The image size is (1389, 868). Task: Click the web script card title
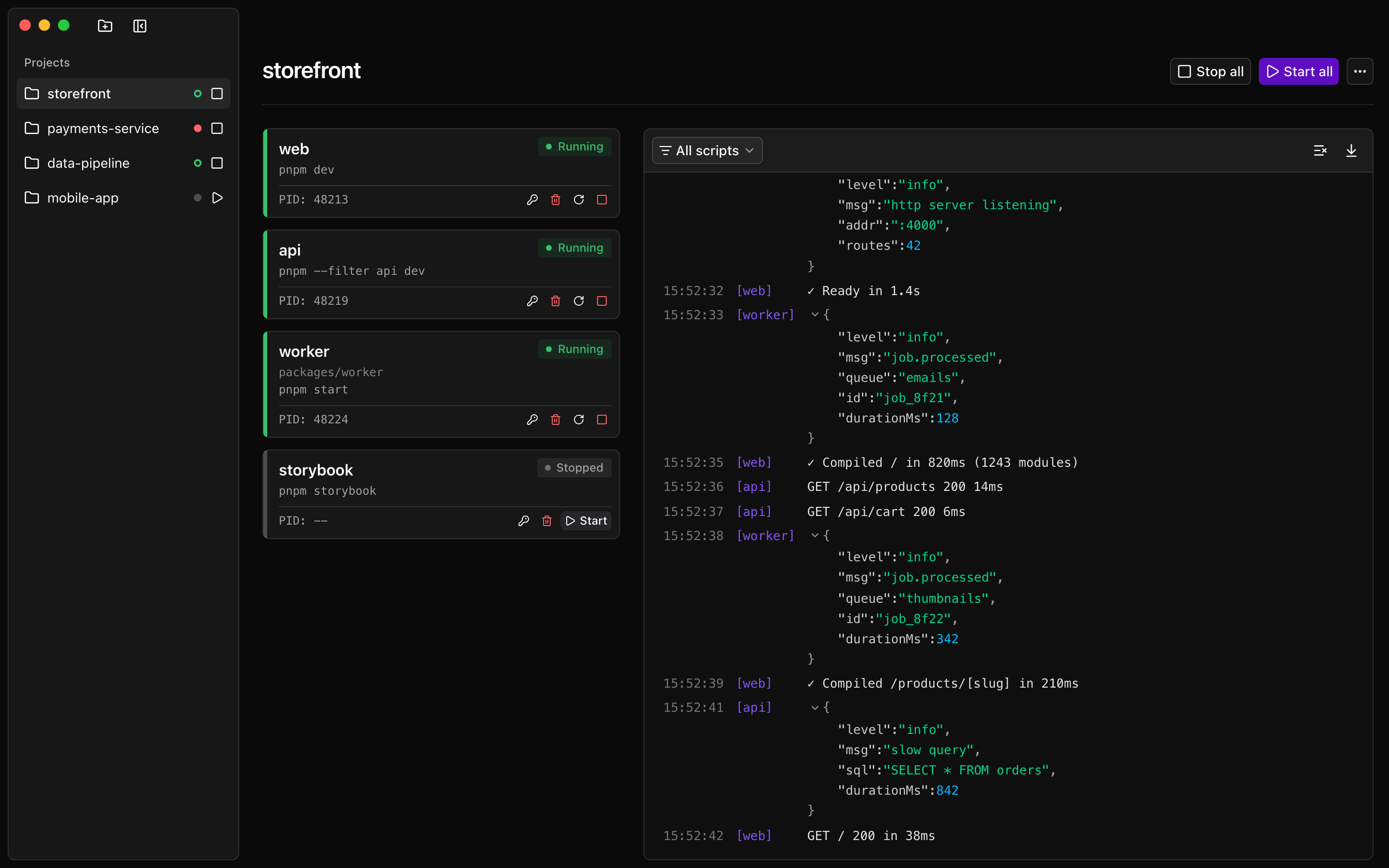294,149
